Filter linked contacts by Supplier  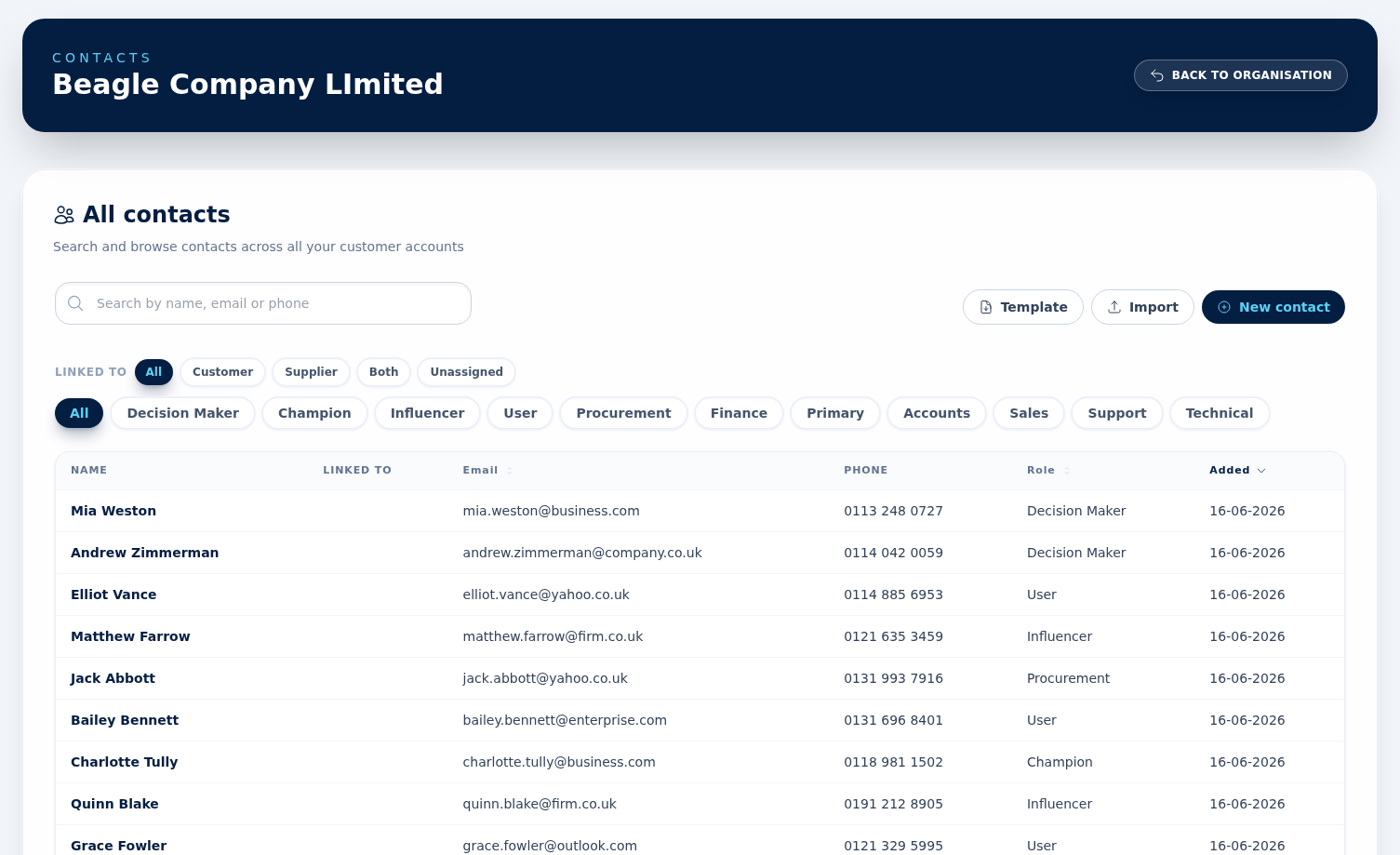pos(311,372)
